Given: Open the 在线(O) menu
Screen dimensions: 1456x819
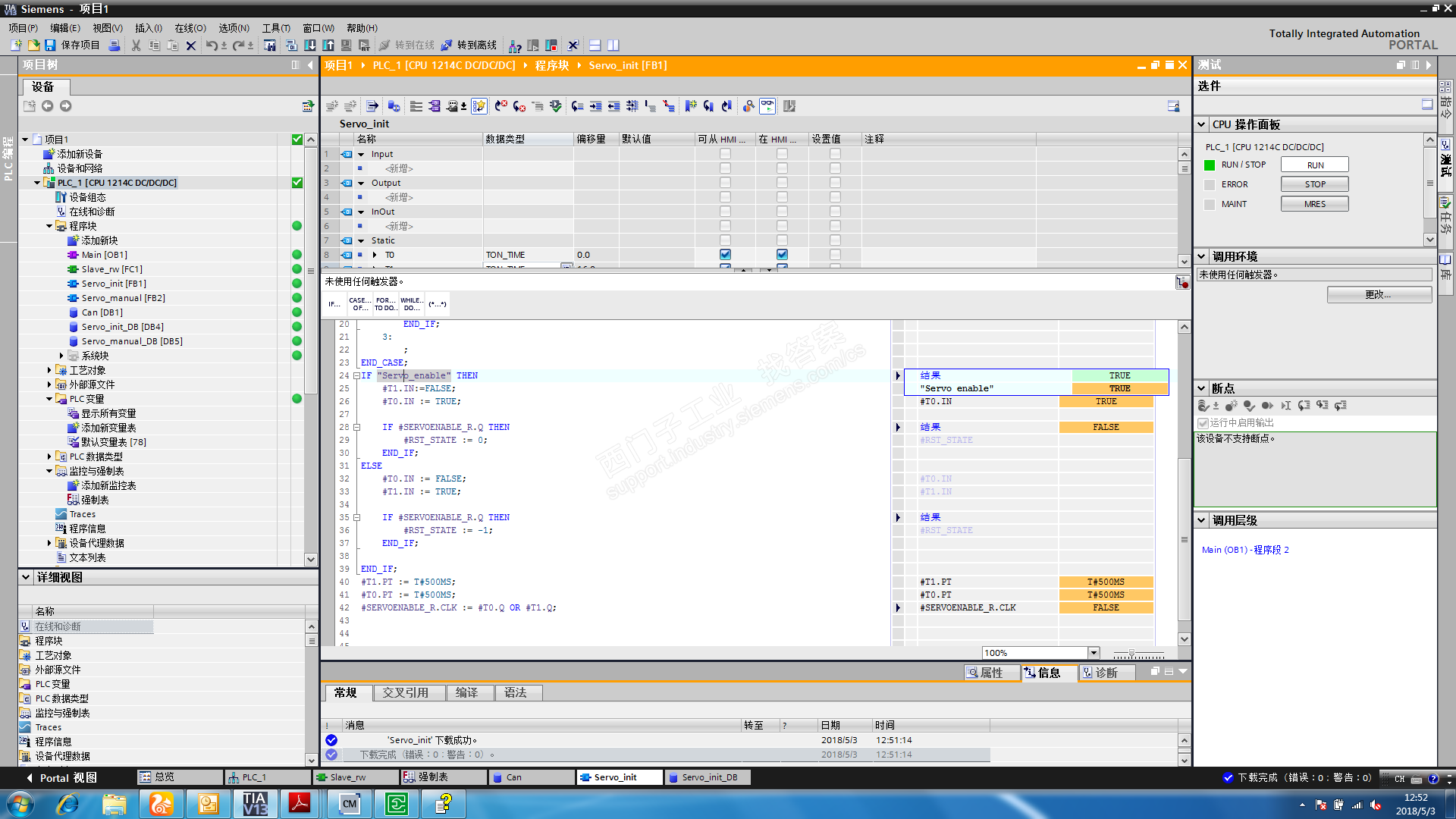Looking at the screenshot, I should 190,28.
